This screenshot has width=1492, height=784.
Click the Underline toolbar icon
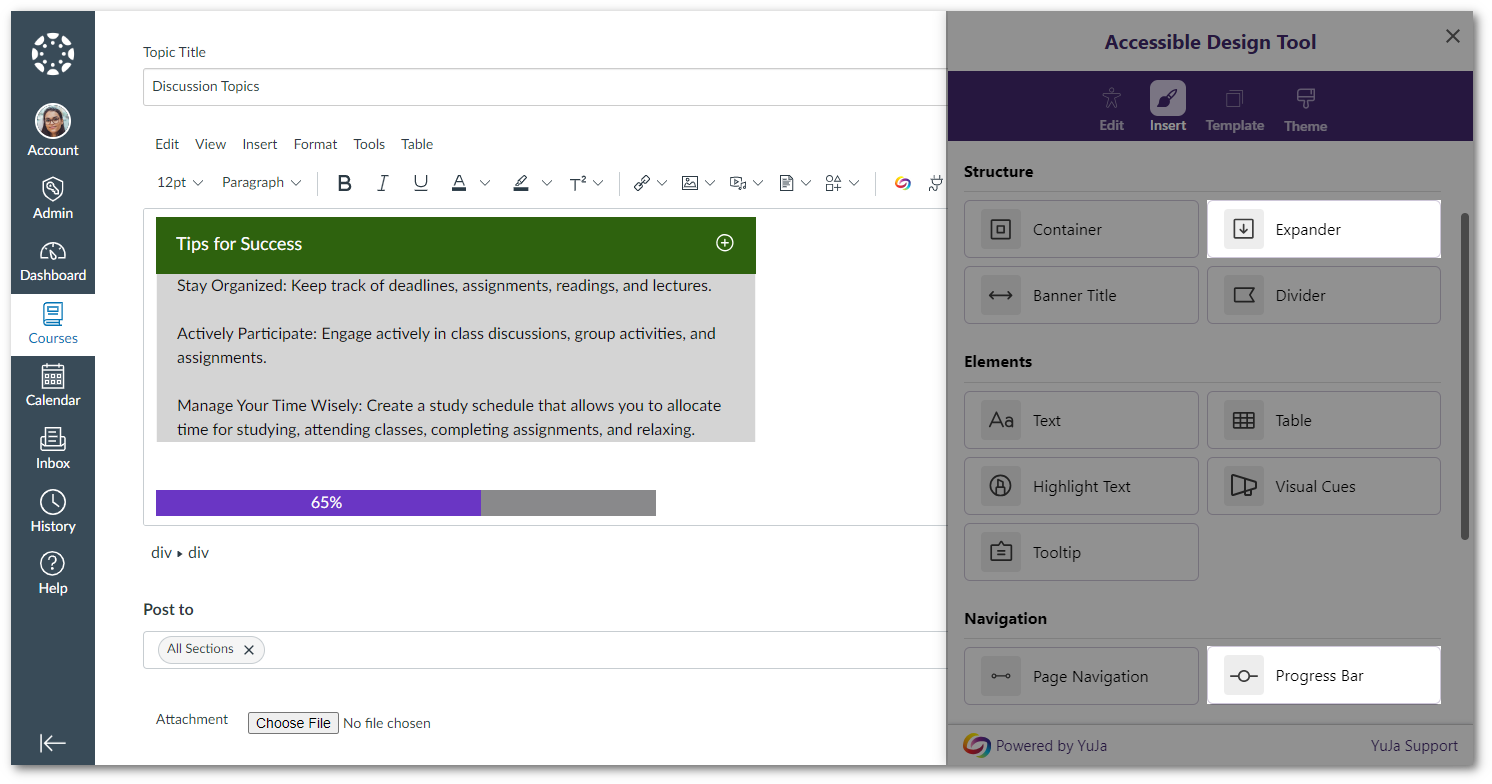tap(420, 183)
